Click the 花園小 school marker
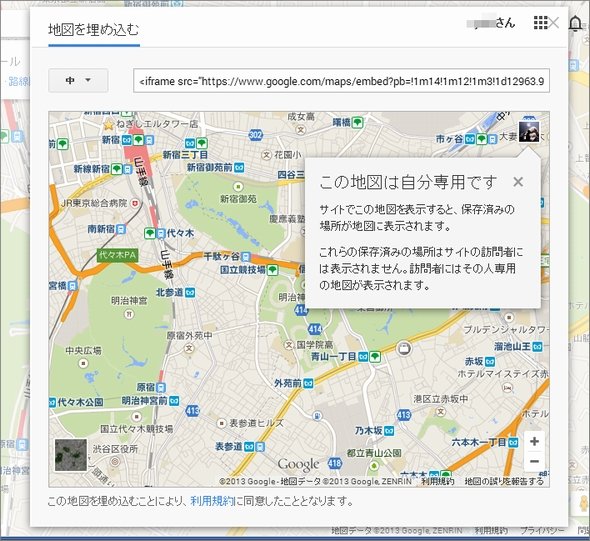This screenshot has width=590, height=541. pos(266,155)
